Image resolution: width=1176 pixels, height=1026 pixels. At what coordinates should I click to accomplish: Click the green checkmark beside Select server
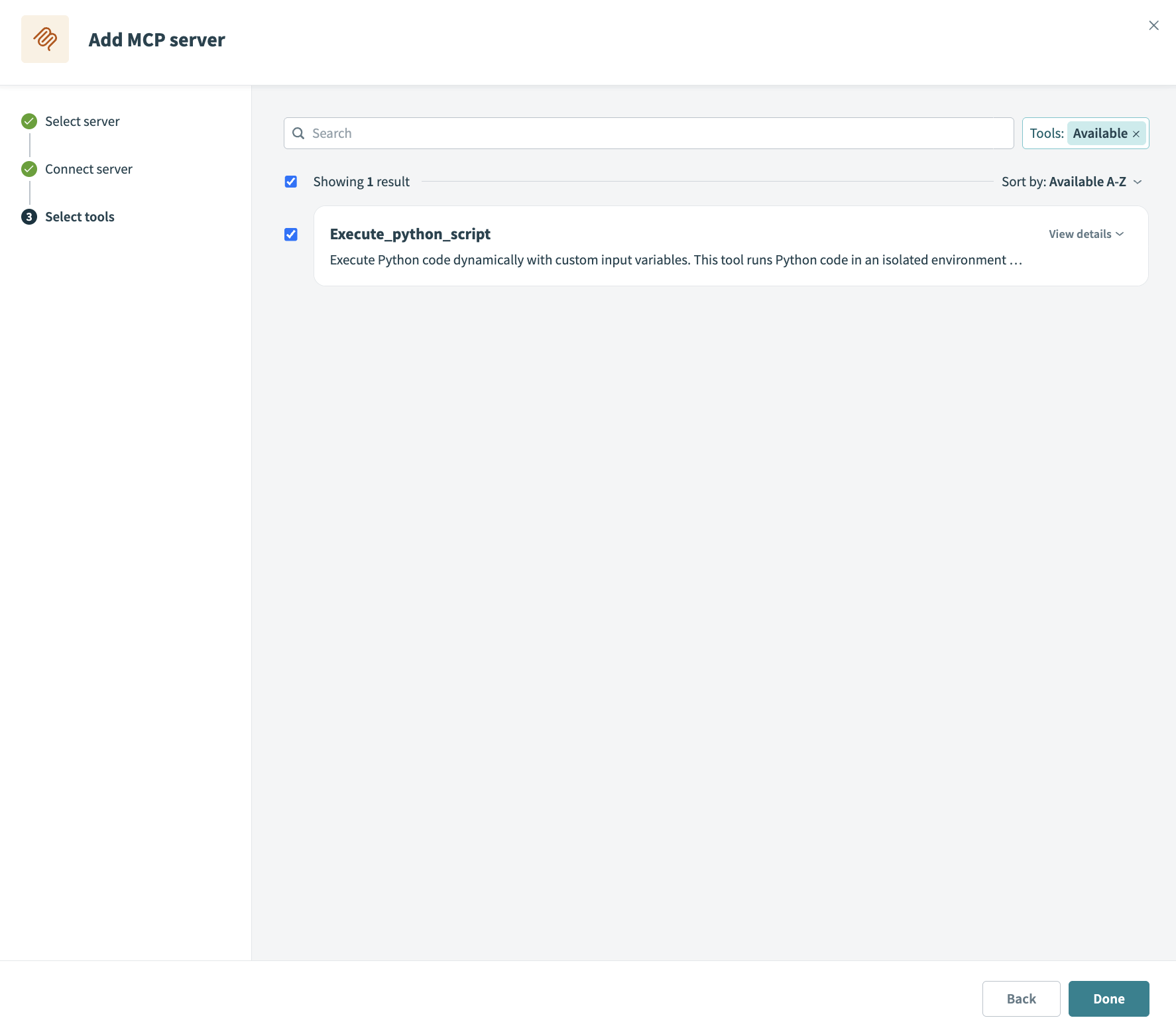[x=29, y=121]
